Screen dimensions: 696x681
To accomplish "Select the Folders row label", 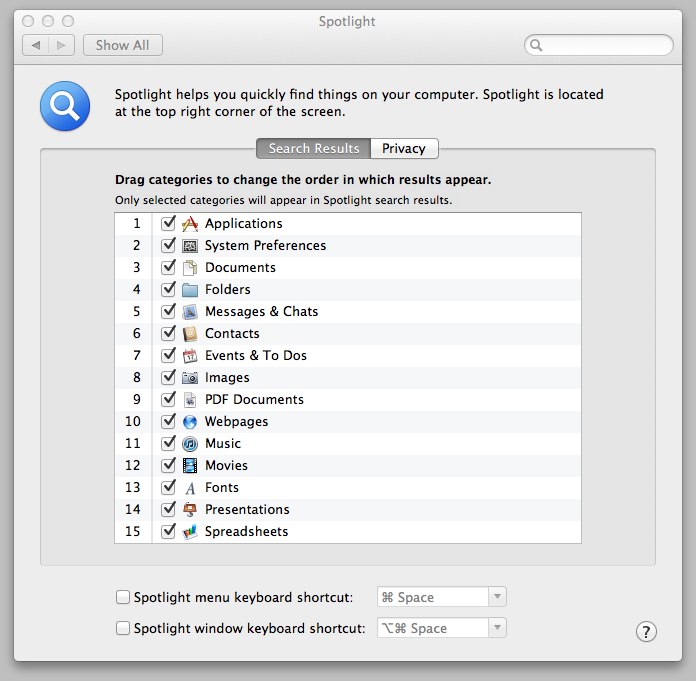I will tap(228, 289).
